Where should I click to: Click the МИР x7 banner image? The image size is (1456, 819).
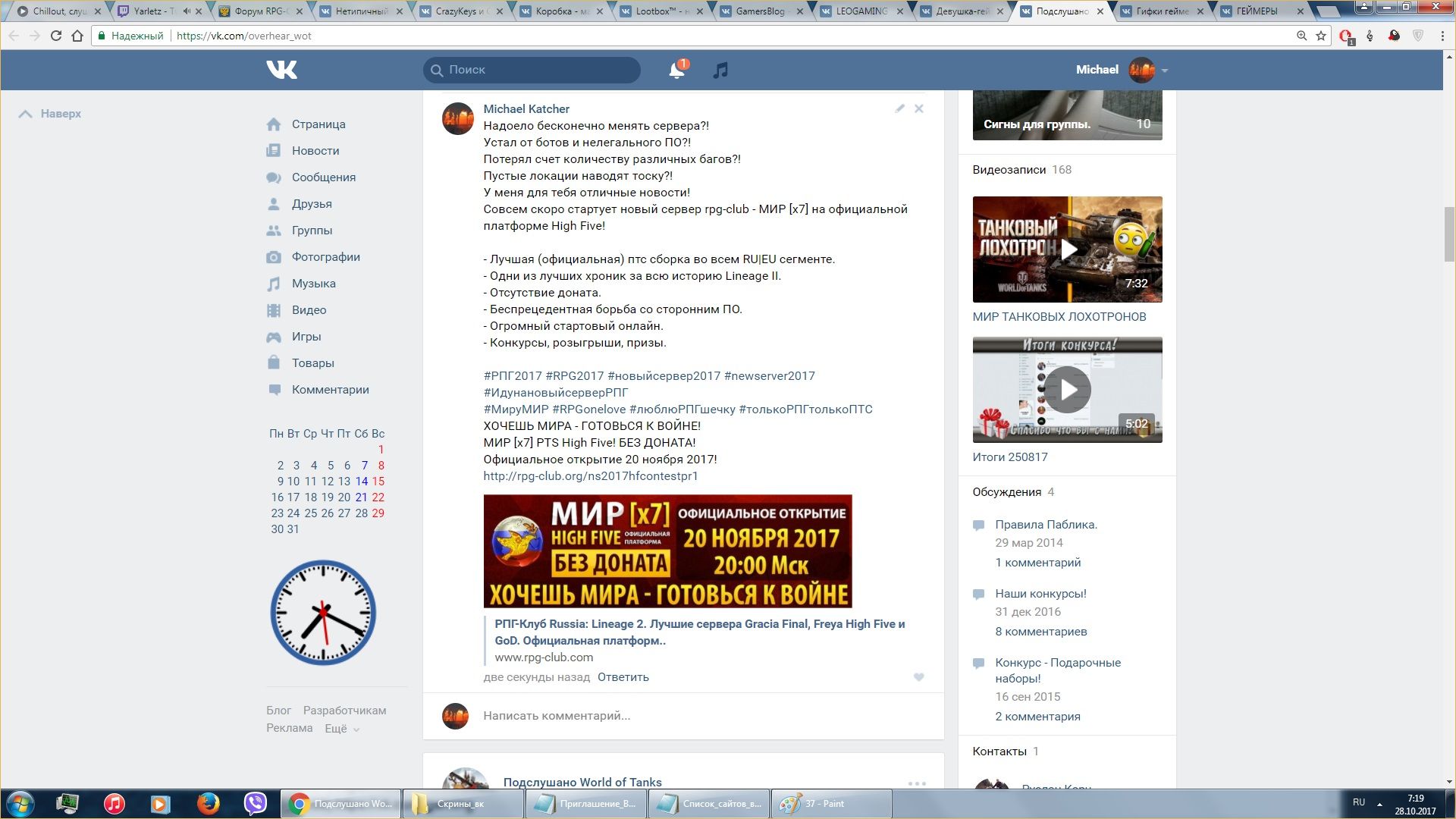[x=667, y=551]
